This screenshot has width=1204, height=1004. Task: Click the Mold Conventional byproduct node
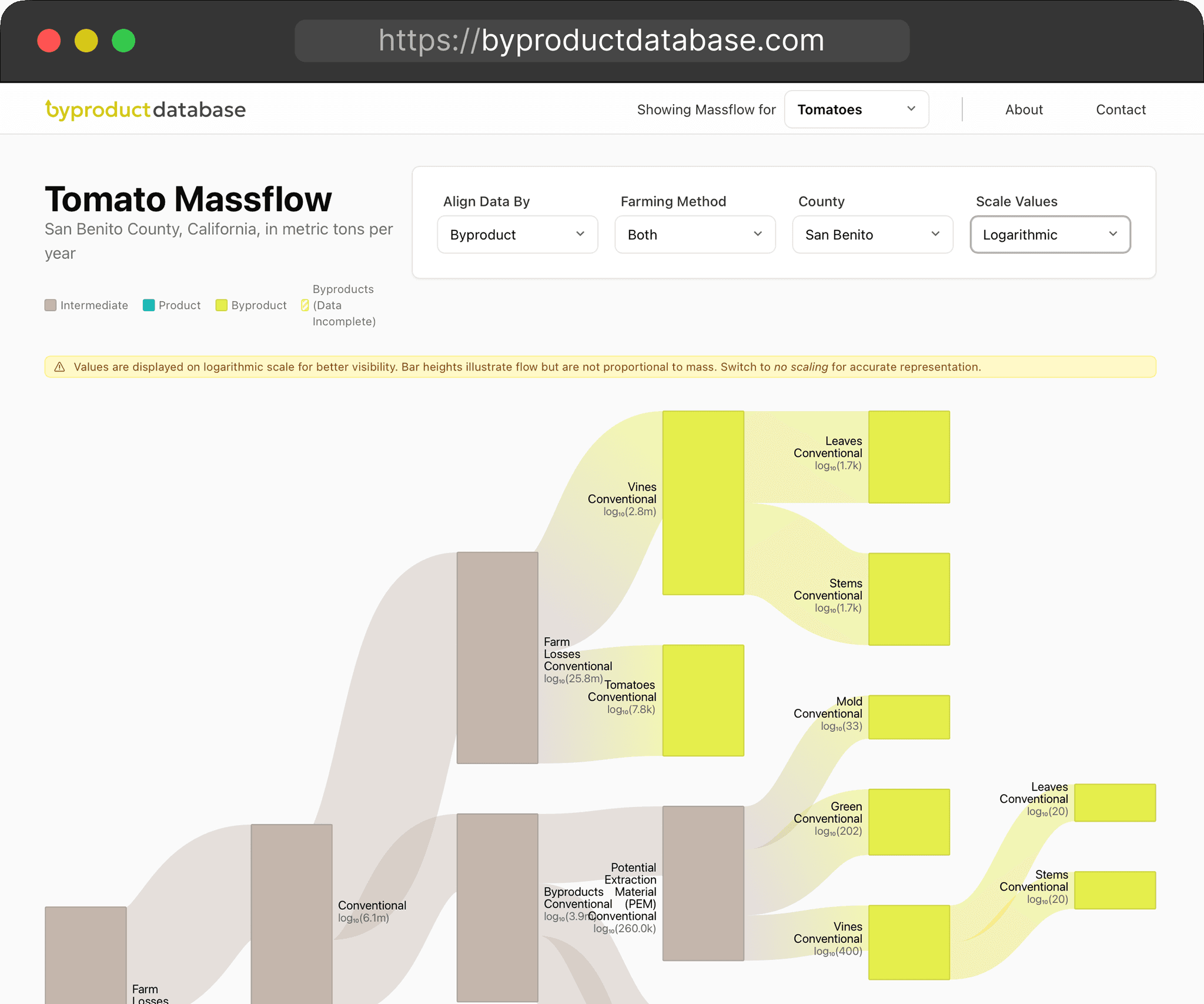(909, 717)
